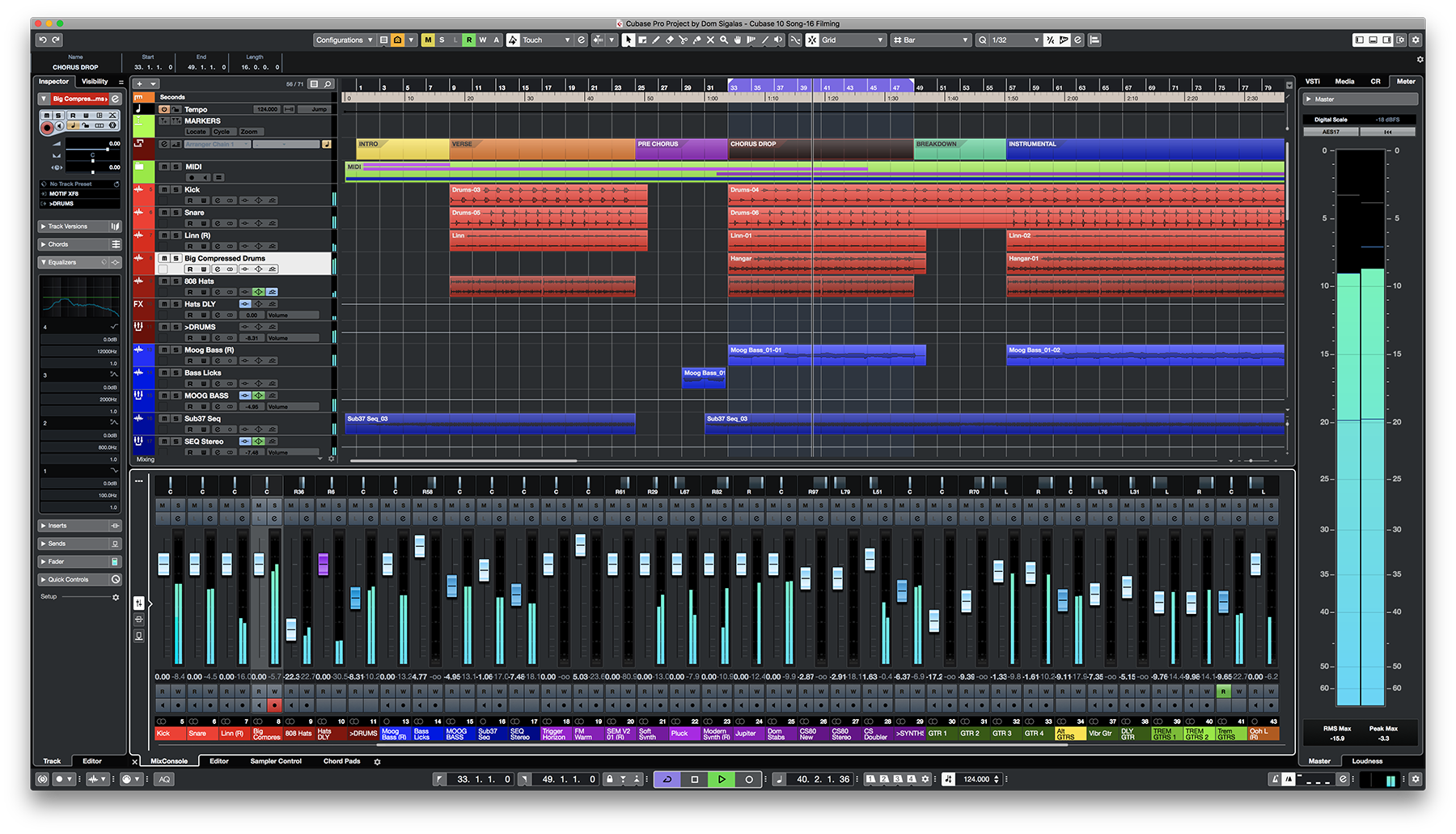The image size is (1456, 834).
Task: Select the Range Selection tool
Action: tap(642, 40)
